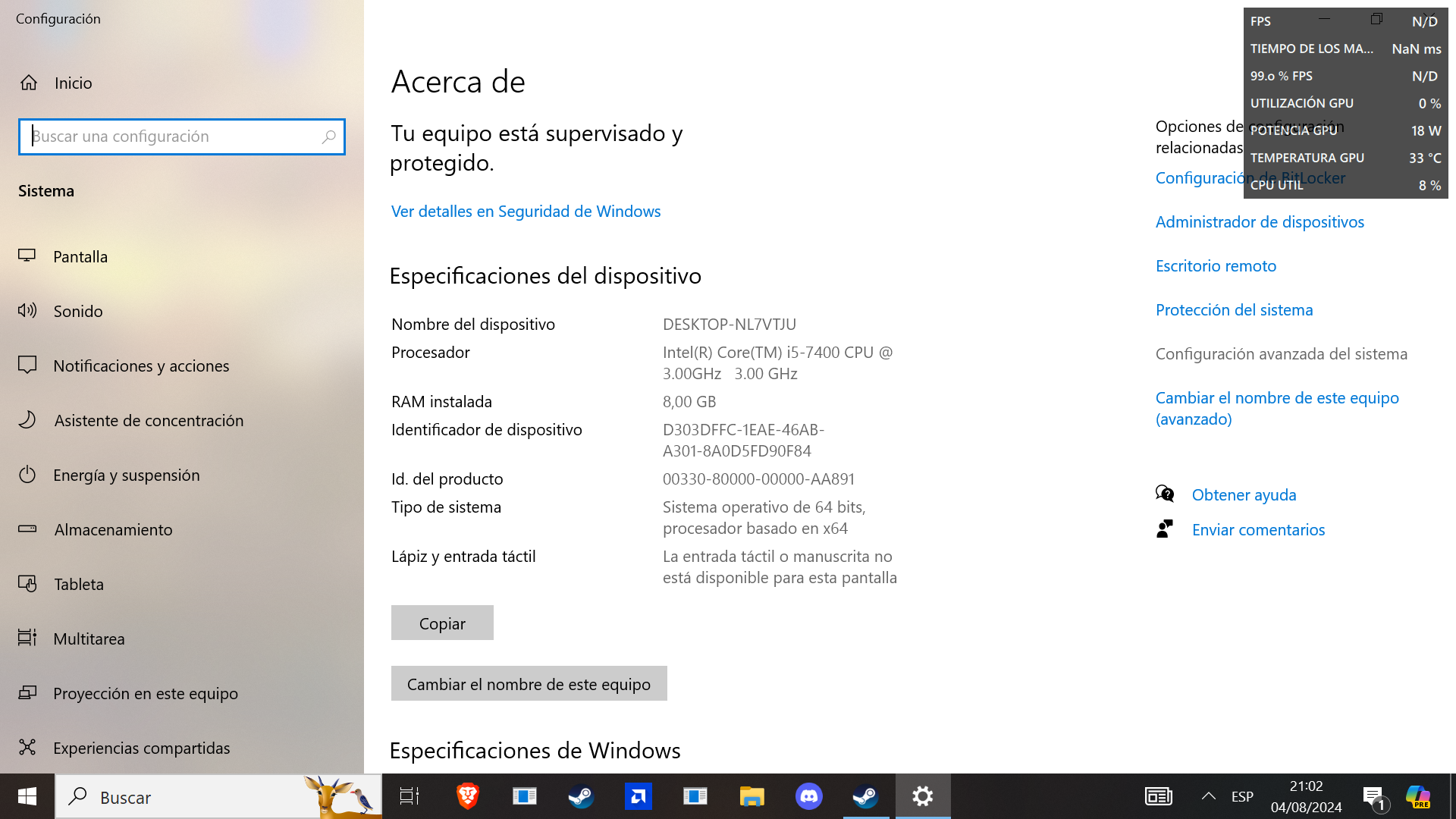Select Sonido in the sidebar
The width and height of the screenshot is (1456, 819).
pos(77,311)
